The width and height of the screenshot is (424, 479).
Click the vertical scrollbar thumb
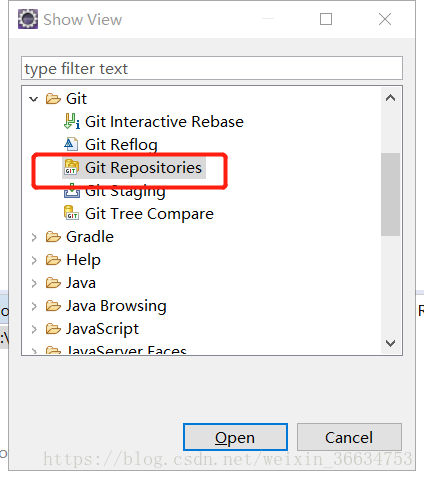click(x=390, y=194)
